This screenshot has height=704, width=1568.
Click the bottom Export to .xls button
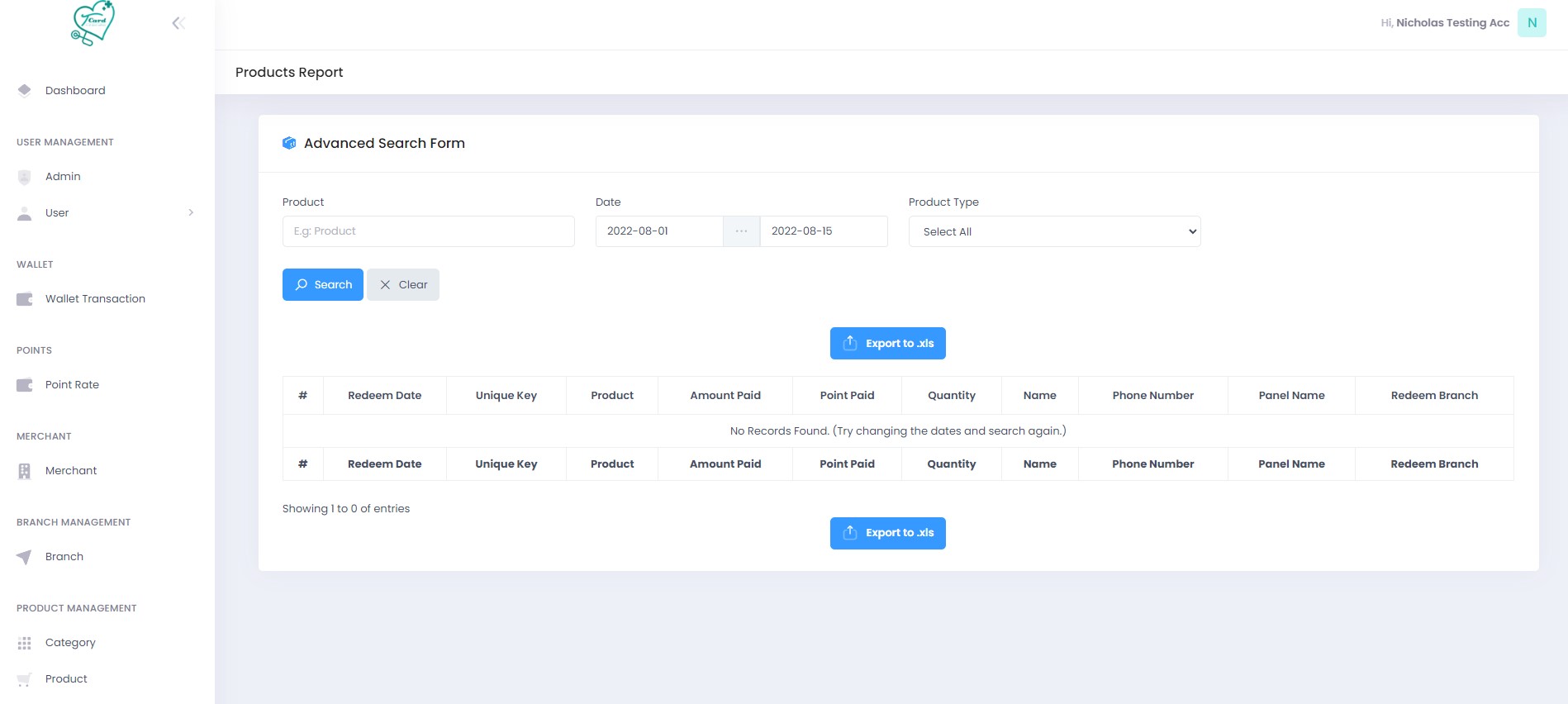click(887, 533)
